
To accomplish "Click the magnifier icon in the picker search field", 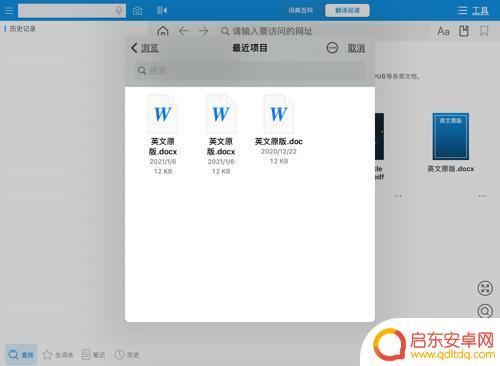I will coord(142,71).
